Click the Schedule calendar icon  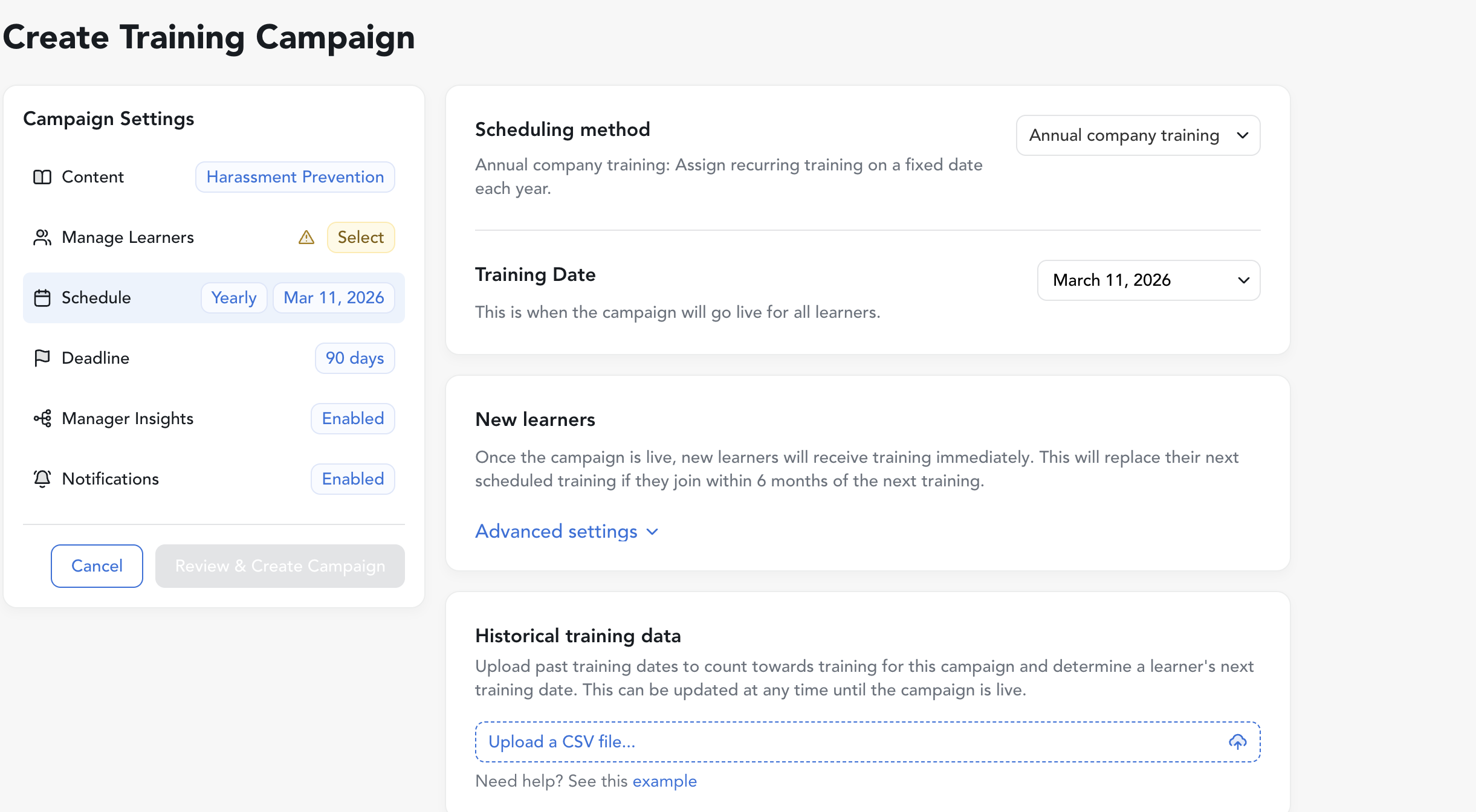tap(42, 298)
